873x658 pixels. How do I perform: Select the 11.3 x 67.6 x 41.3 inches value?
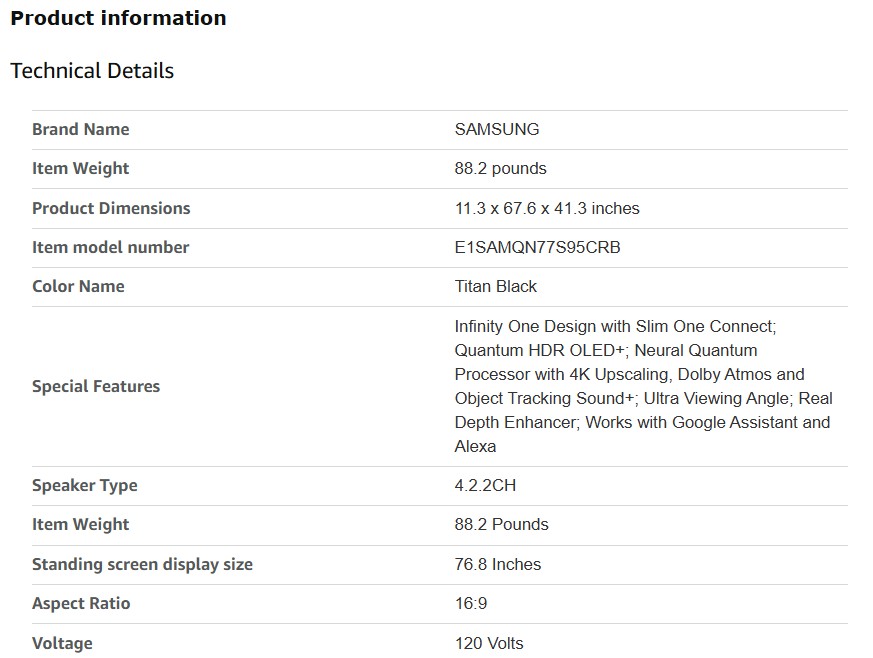pyautogui.click(x=547, y=208)
